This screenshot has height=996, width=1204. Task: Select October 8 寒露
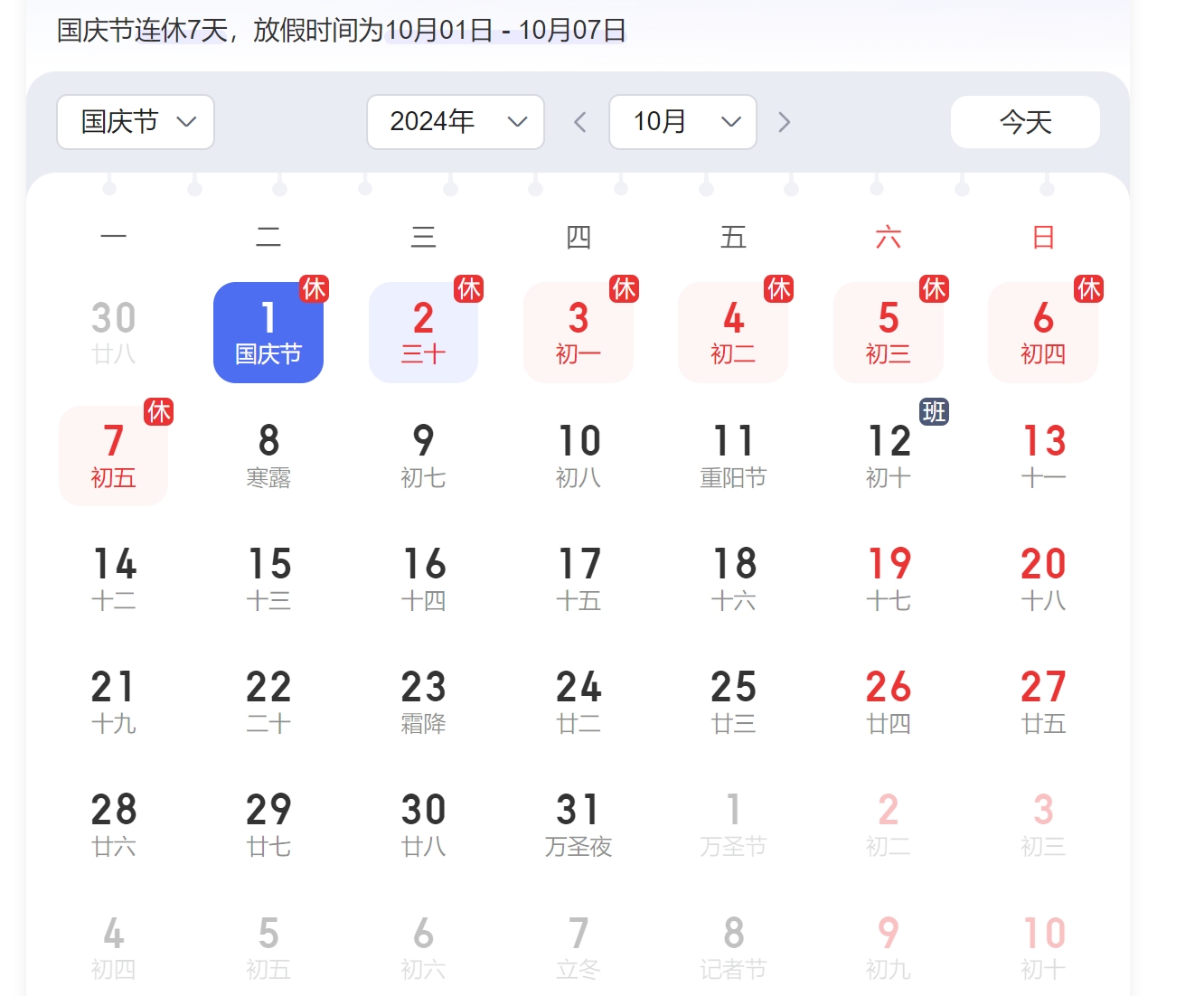coord(268,456)
